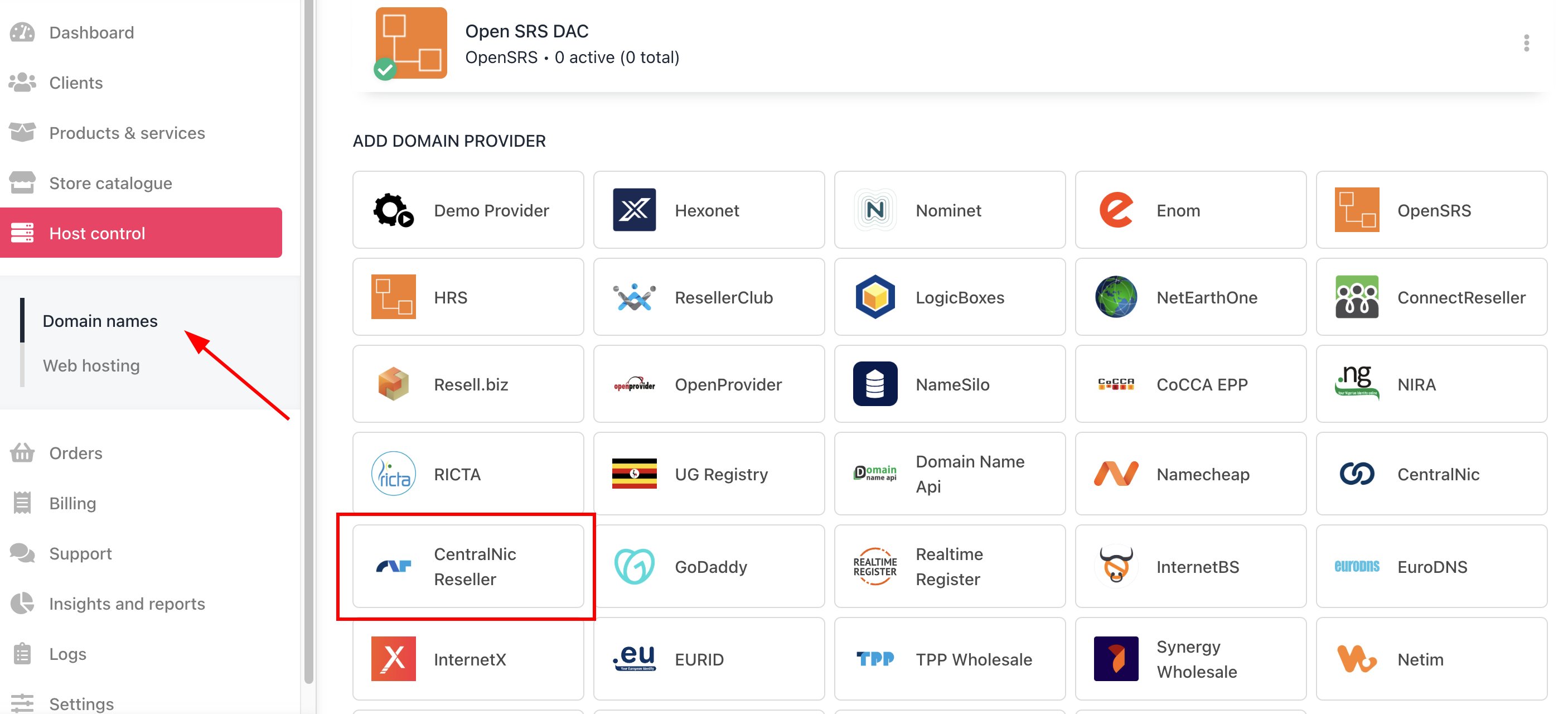Click the NameSilo database logo
This screenshot has width=1568, height=714.
(x=875, y=384)
